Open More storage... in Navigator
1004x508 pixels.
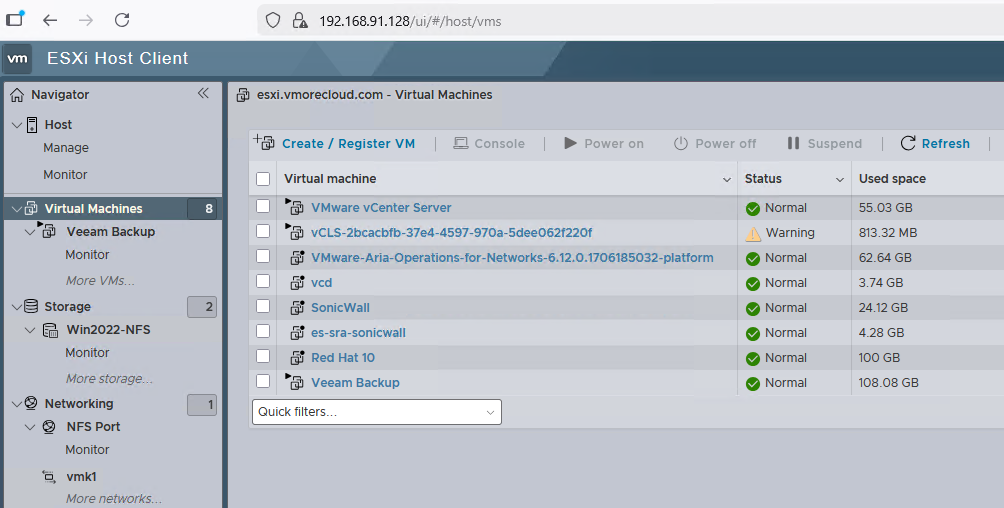[109, 379]
